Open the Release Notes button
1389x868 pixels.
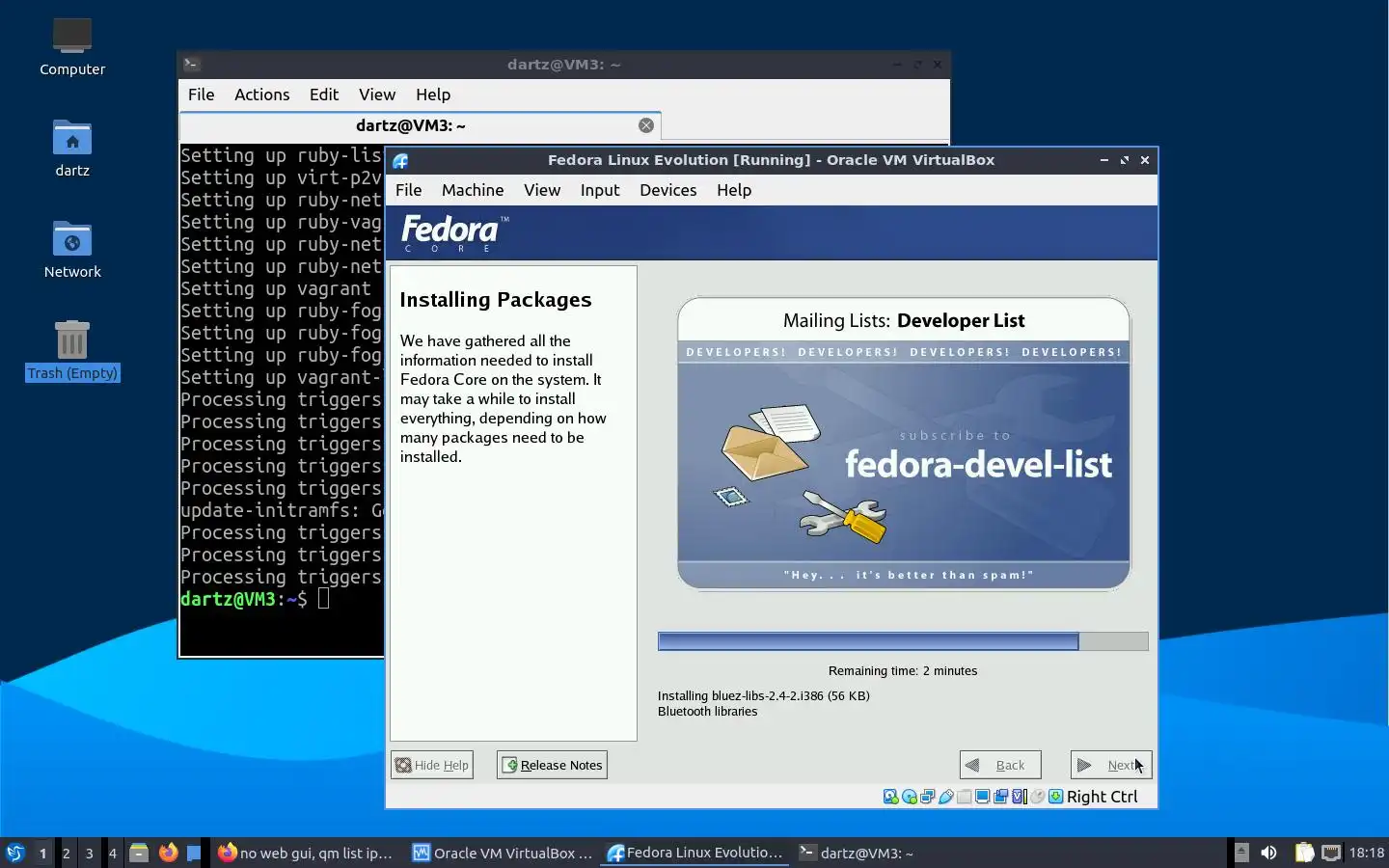point(552,765)
